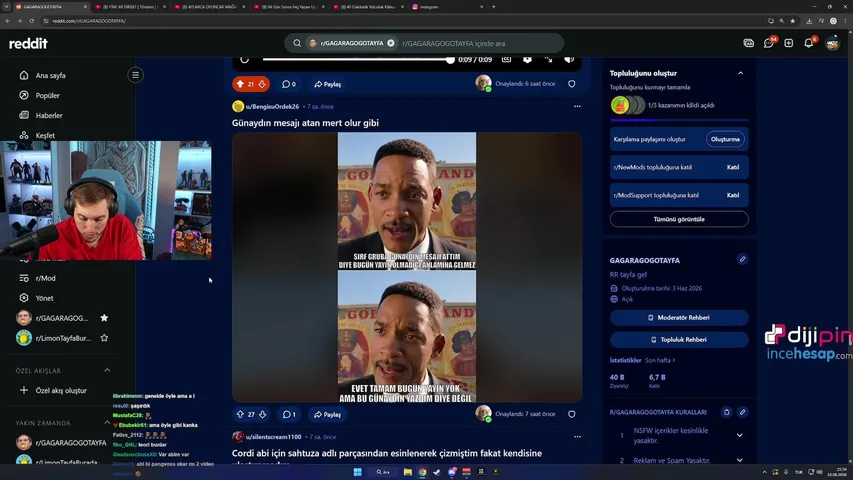The width and height of the screenshot is (853, 480).
Task: Toggle the video mute speaker
Action: [x=568, y=59]
